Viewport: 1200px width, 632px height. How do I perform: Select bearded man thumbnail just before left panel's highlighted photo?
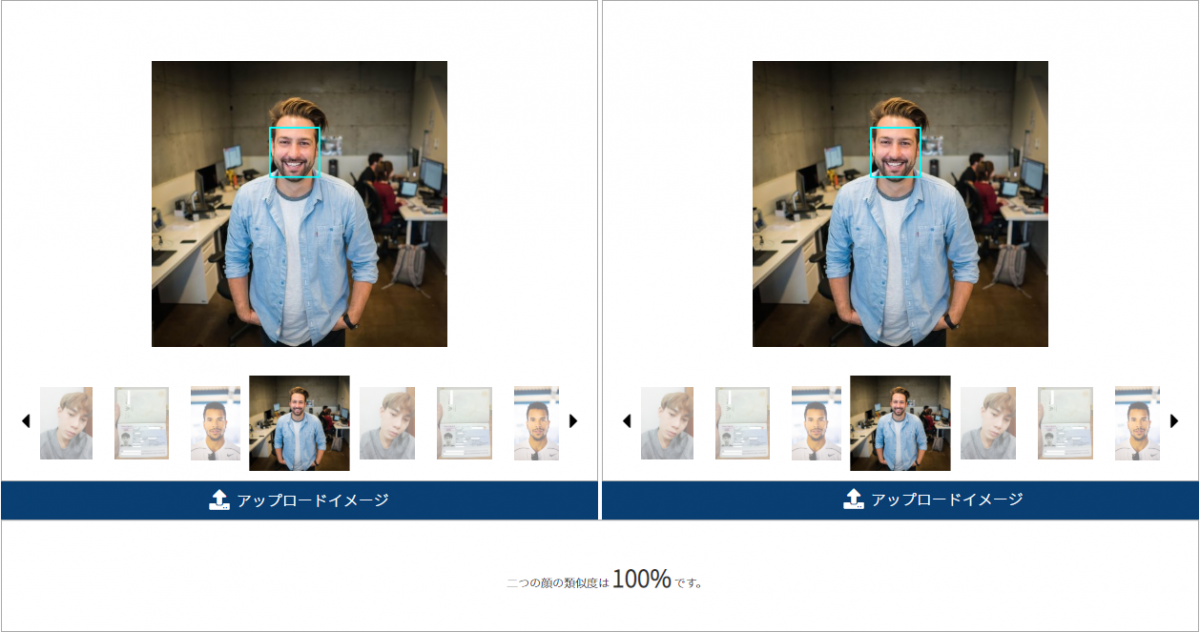click(x=216, y=423)
